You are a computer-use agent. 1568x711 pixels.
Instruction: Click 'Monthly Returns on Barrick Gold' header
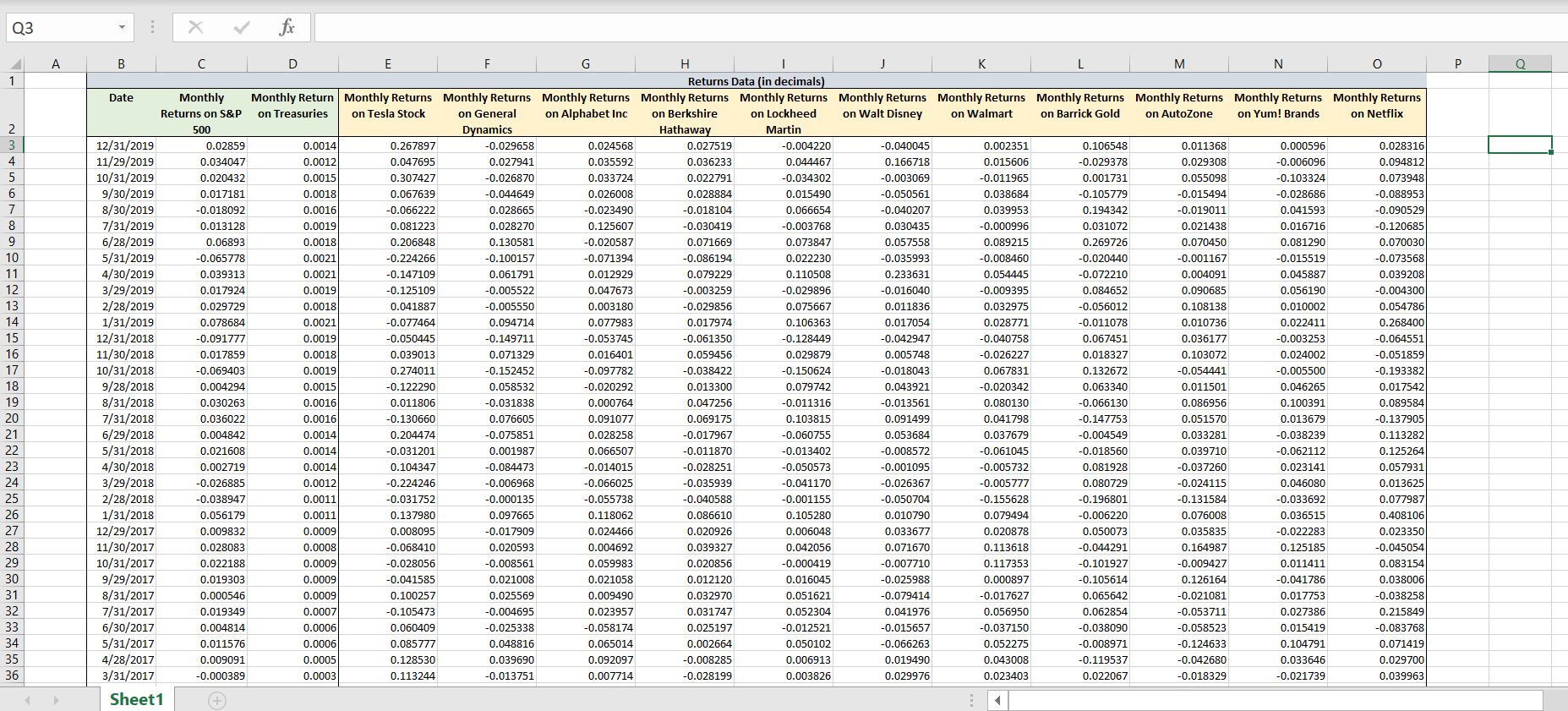[x=1080, y=112]
